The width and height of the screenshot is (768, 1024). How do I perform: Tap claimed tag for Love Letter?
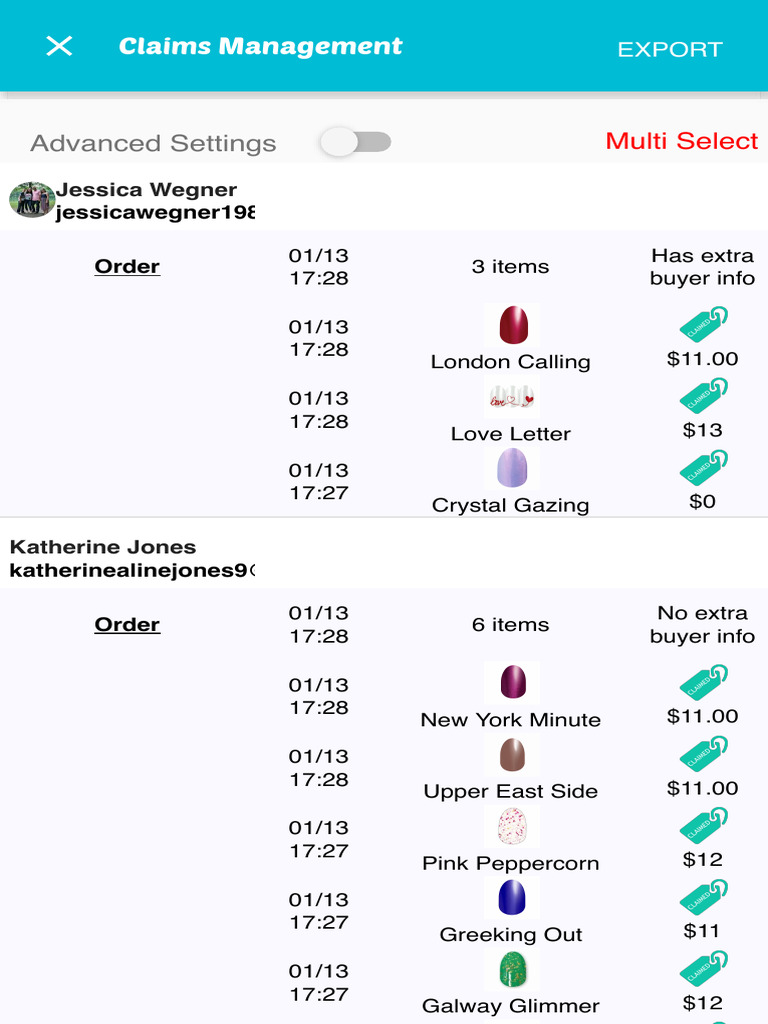tap(703, 396)
